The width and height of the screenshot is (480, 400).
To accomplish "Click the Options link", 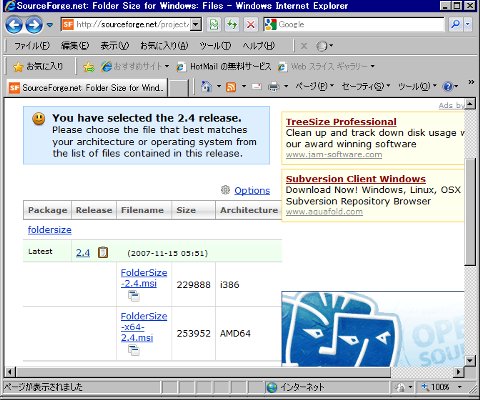I will 252,191.
